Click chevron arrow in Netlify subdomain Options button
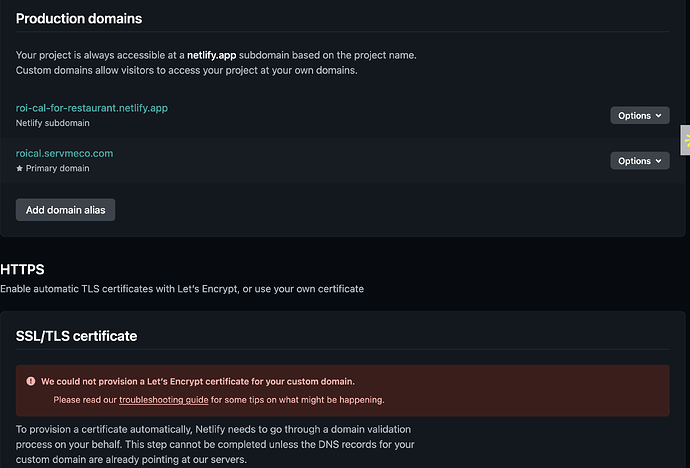Screen dimensions: 690x468 point(658,116)
